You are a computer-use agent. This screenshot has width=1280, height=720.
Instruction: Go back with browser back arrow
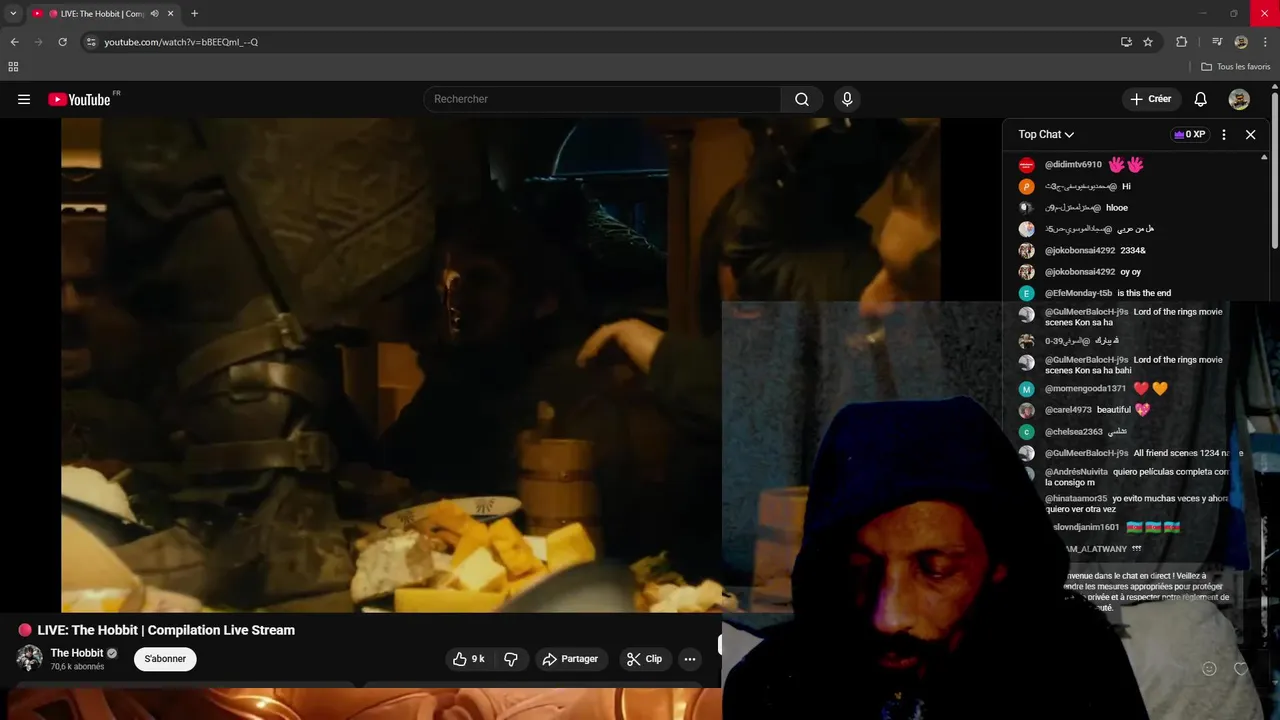14,42
